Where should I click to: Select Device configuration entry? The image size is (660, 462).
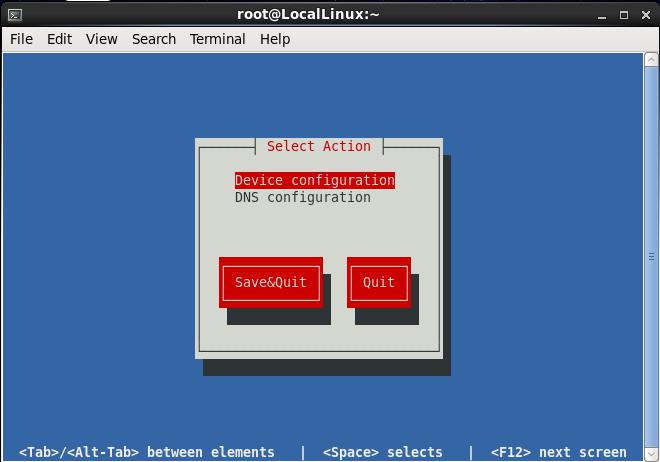(315, 180)
